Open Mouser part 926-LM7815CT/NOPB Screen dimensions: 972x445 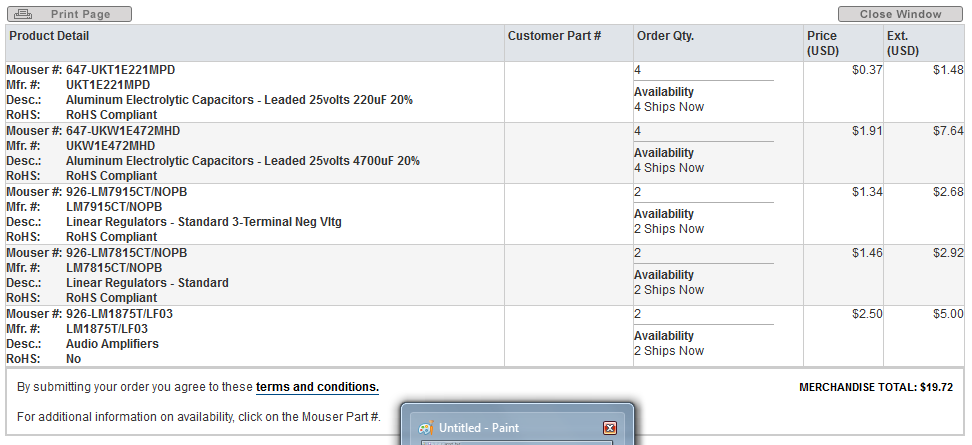[x=126, y=253]
